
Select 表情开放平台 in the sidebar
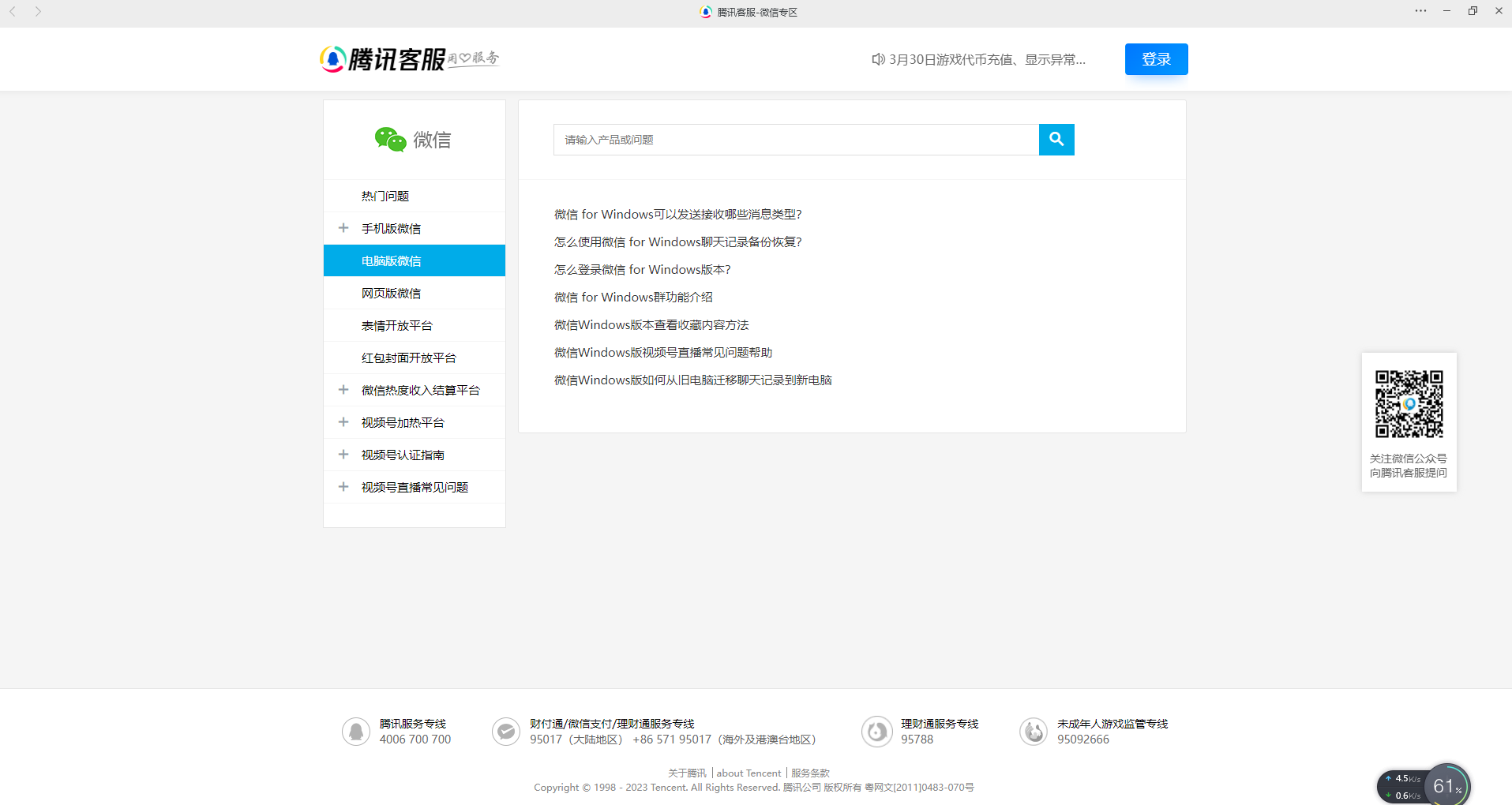click(x=415, y=325)
